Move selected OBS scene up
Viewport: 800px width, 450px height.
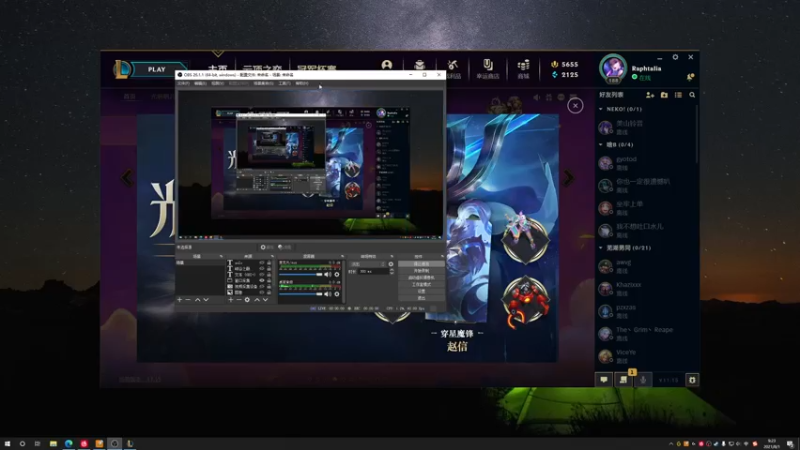[x=197, y=300]
